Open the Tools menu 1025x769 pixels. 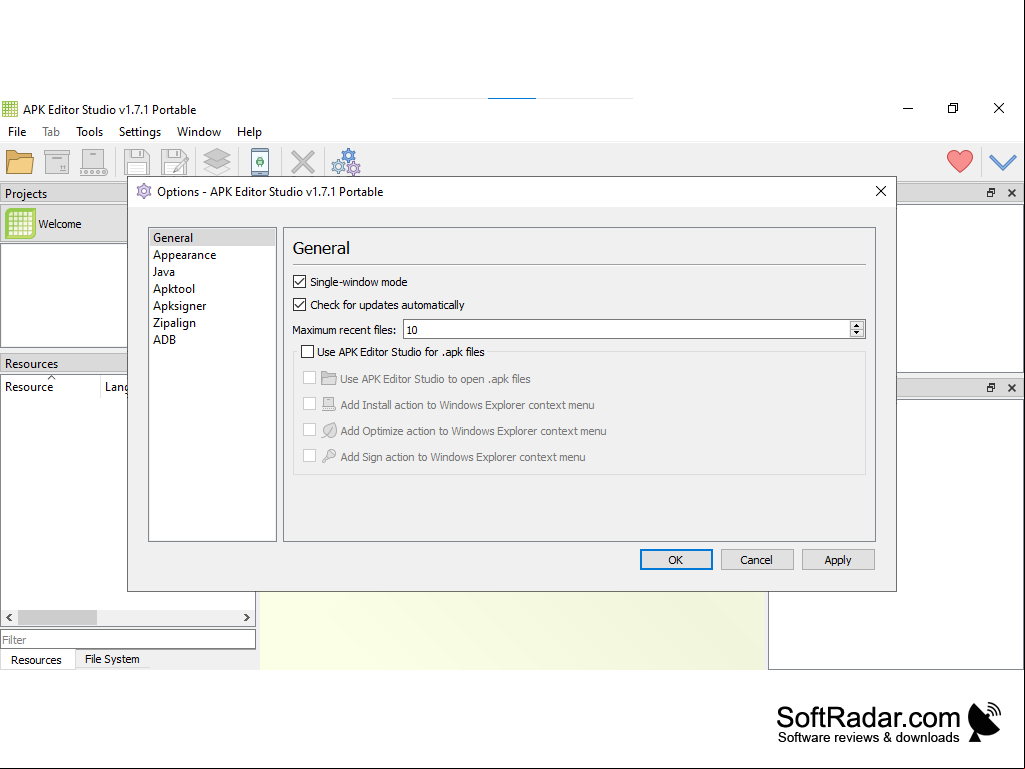(90, 131)
